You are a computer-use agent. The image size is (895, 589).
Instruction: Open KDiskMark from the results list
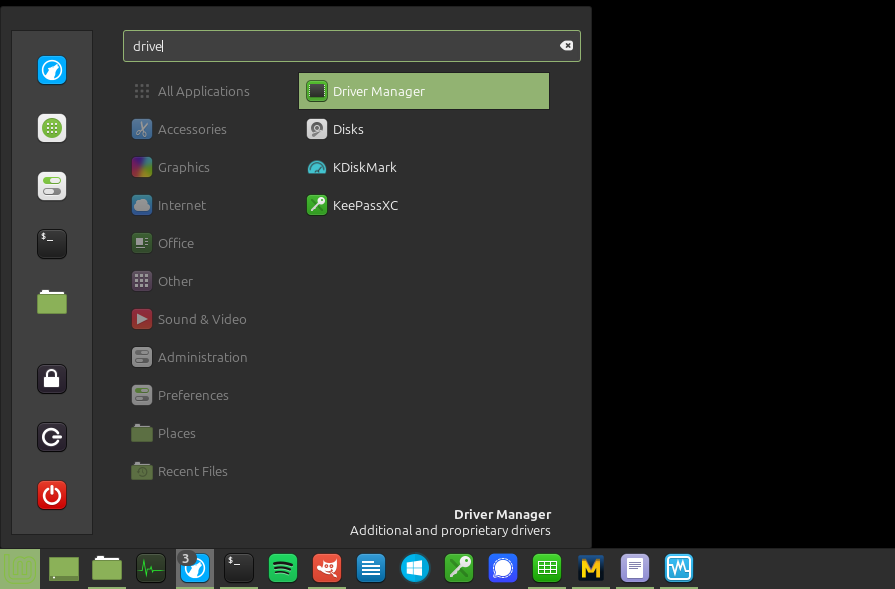(x=364, y=167)
